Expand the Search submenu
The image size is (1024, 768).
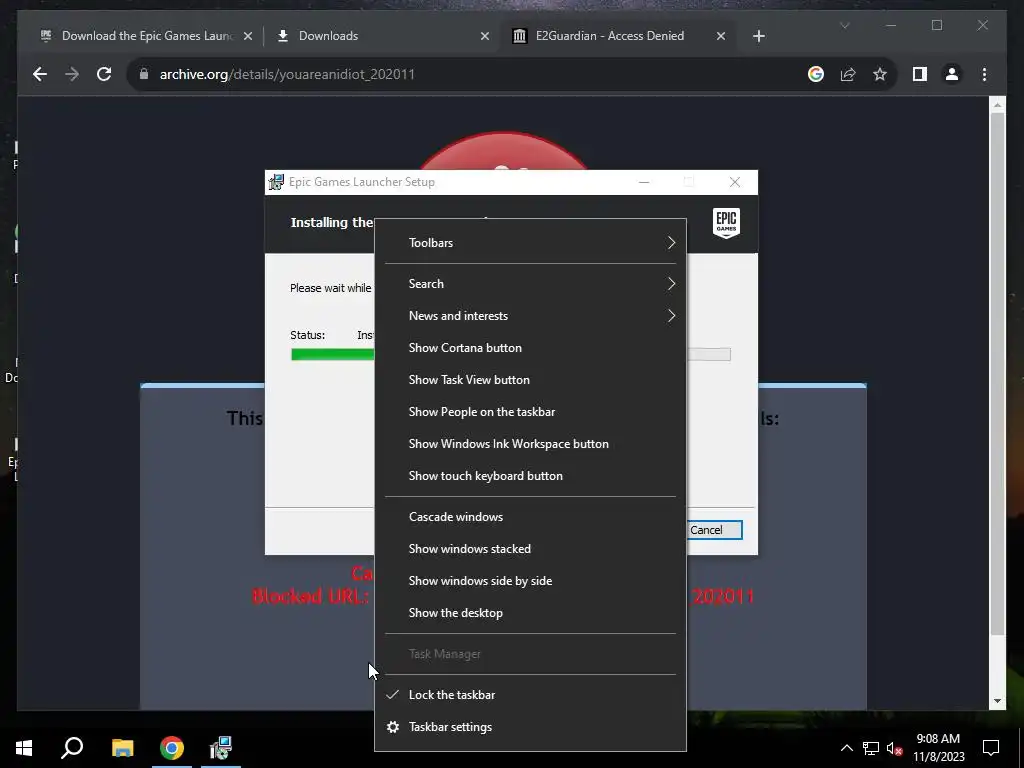[x=530, y=284]
